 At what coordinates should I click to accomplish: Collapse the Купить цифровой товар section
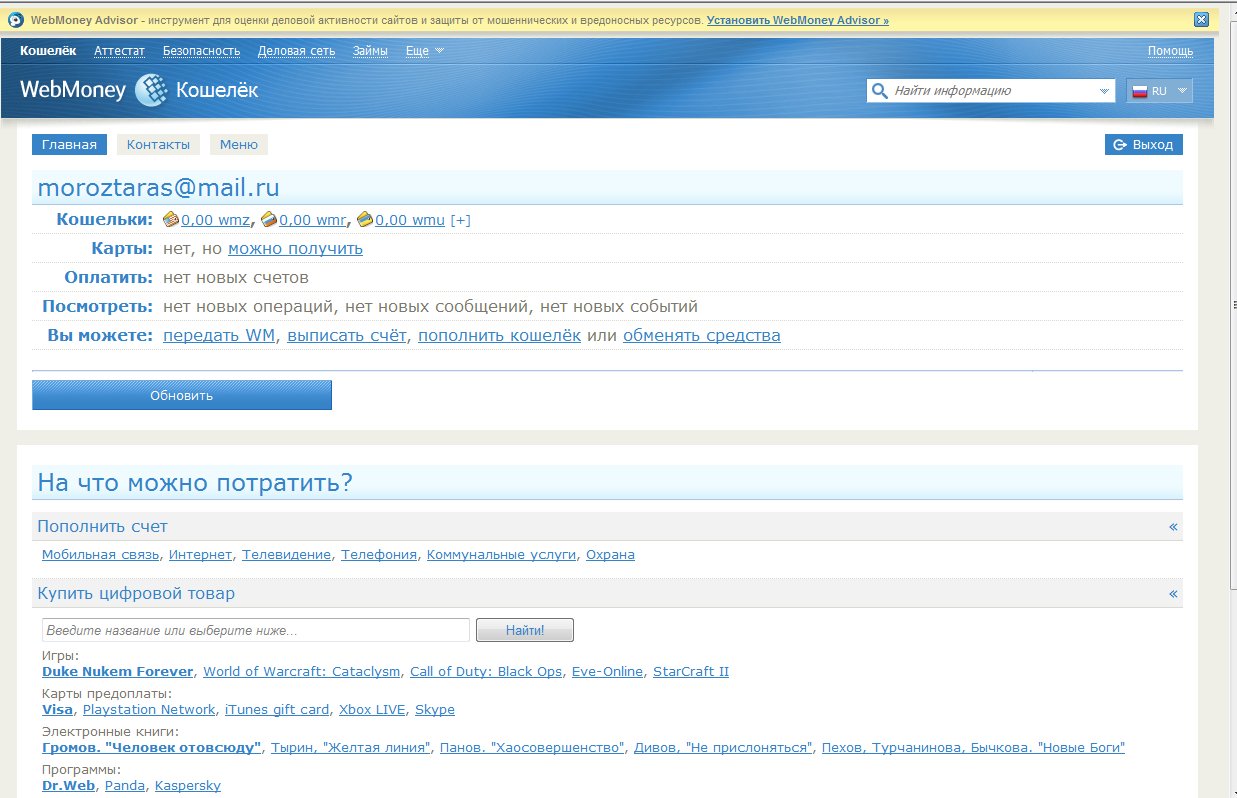coord(1173,593)
